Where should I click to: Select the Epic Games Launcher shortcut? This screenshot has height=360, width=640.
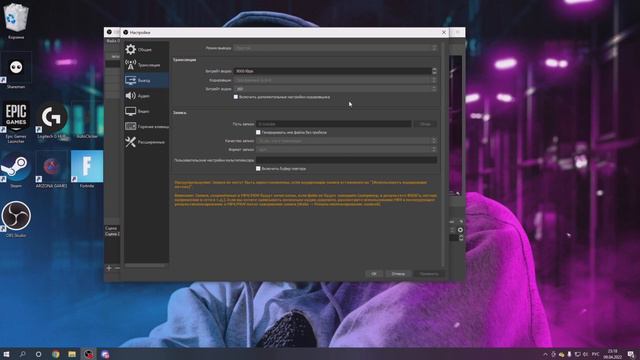pos(16,122)
